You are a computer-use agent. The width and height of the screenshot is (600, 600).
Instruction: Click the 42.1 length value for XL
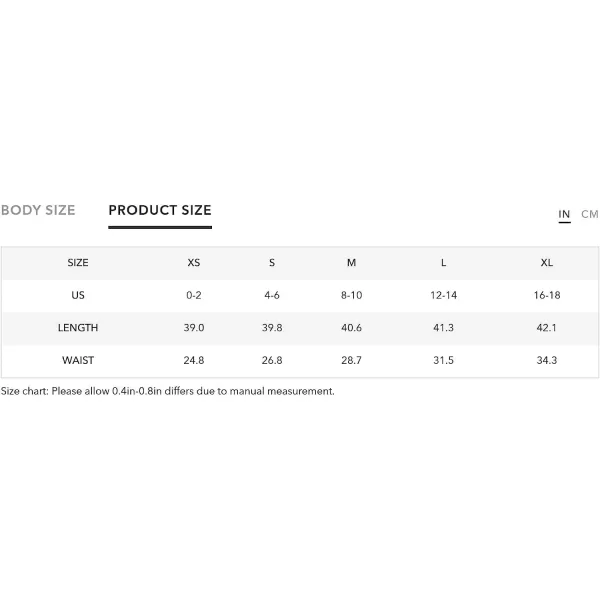click(546, 328)
